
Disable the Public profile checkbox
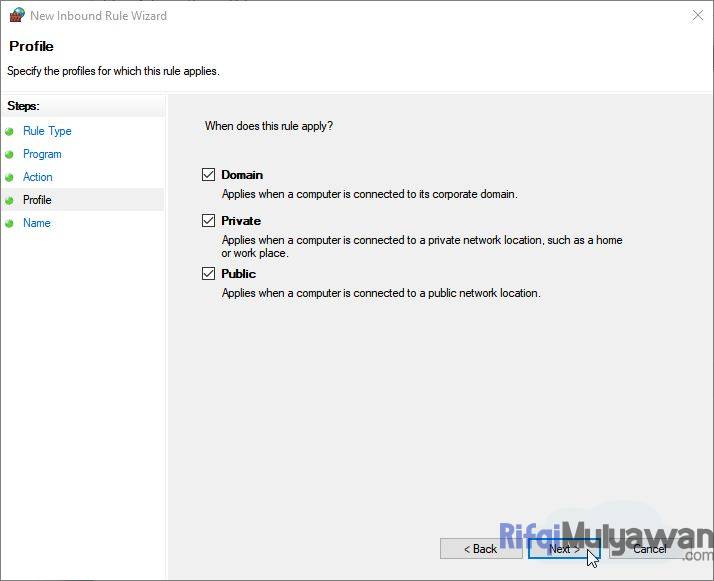(208, 274)
